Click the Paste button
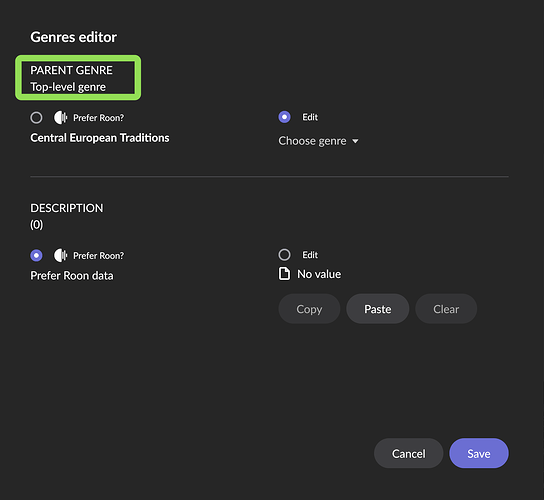Viewport: 544px width, 500px height. tap(377, 309)
